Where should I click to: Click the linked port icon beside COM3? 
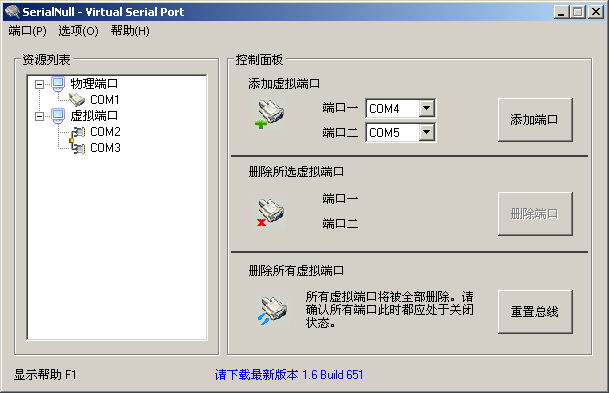[78, 148]
